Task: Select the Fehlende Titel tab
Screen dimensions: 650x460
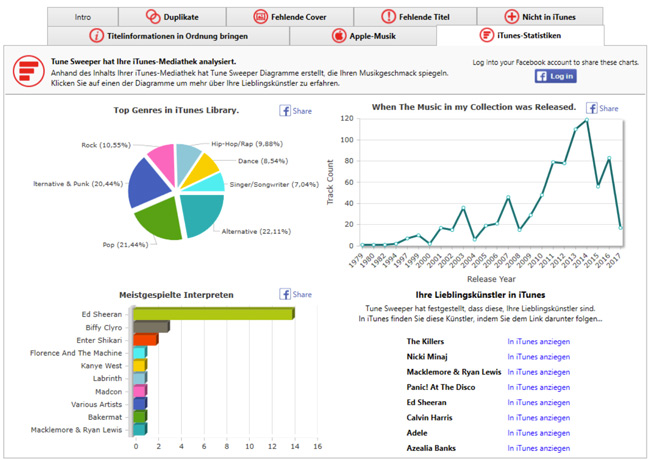Action: 415,17
